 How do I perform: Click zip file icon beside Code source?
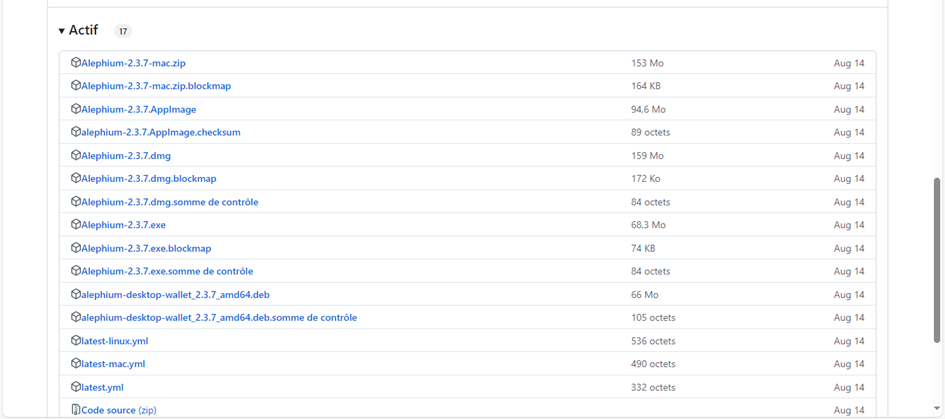coord(76,410)
